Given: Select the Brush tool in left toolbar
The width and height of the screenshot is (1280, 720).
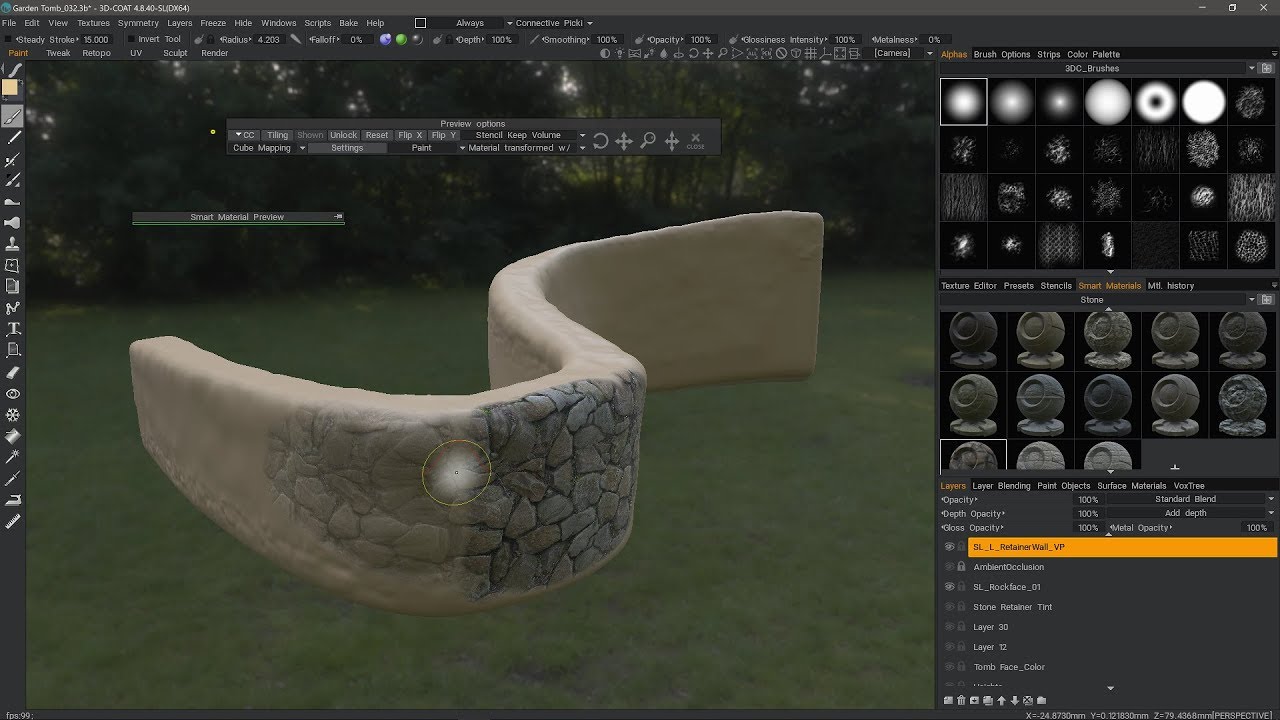Looking at the screenshot, I should click(x=13, y=117).
